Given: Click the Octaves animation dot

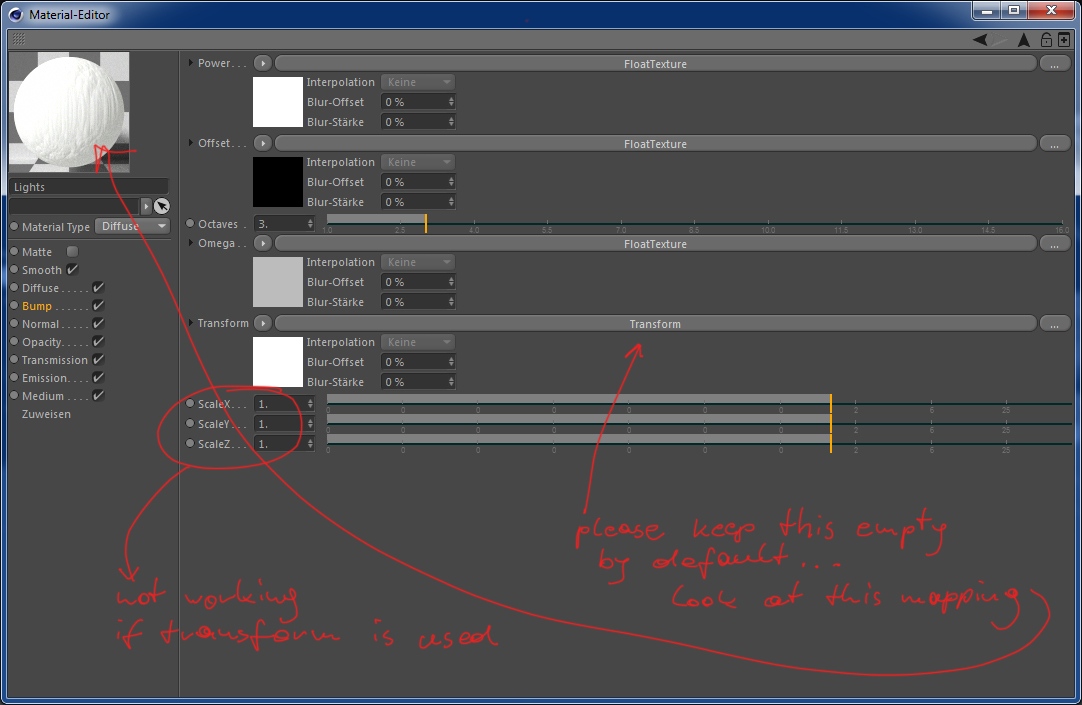Looking at the screenshot, I should pyautogui.click(x=190, y=224).
